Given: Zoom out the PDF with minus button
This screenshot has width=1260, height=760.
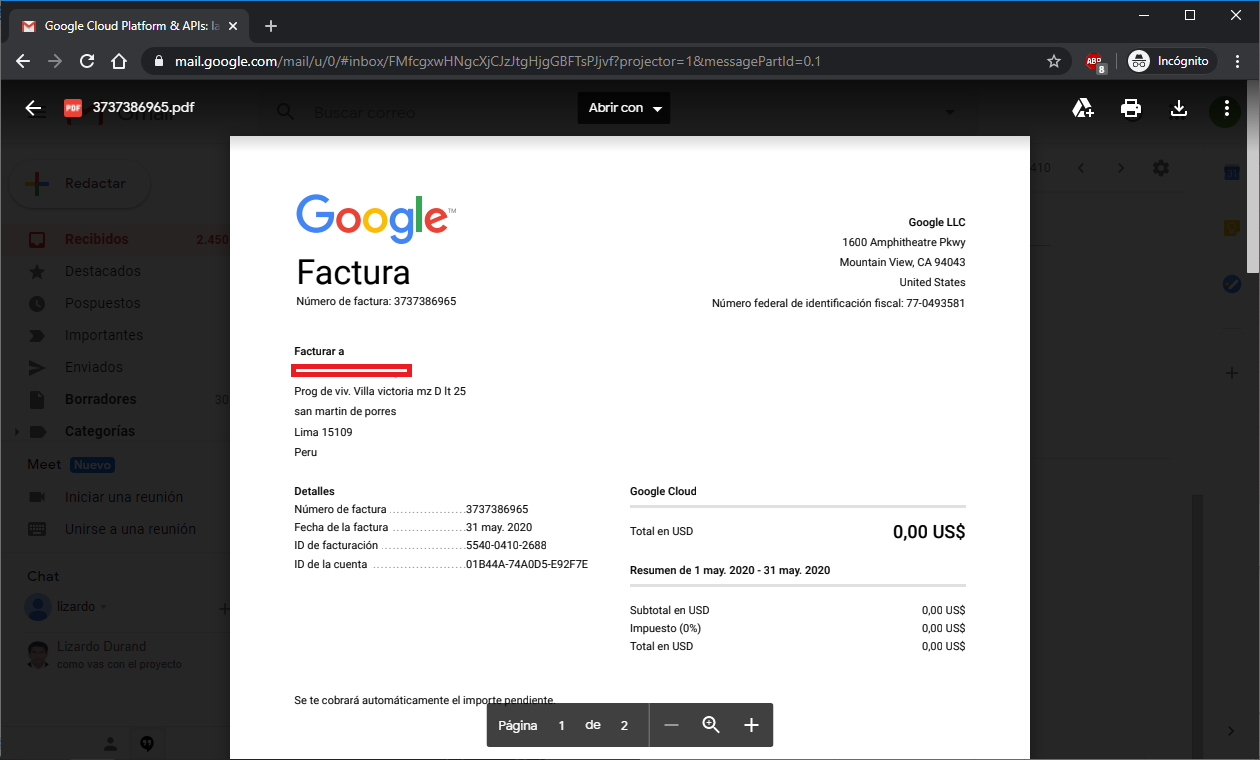Looking at the screenshot, I should pyautogui.click(x=671, y=725).
